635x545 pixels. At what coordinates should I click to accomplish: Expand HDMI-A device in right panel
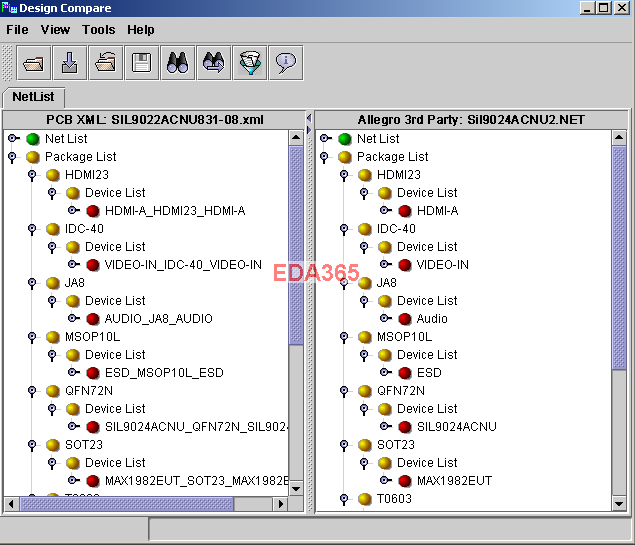(x=386, y=210)
